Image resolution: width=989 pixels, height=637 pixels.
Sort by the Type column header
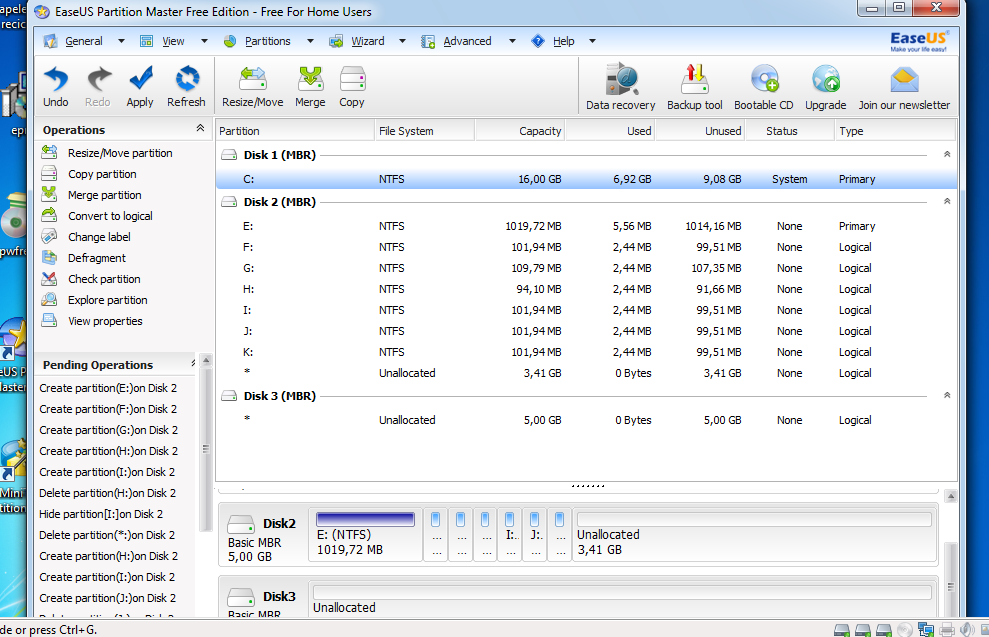(x=896, y=131)
